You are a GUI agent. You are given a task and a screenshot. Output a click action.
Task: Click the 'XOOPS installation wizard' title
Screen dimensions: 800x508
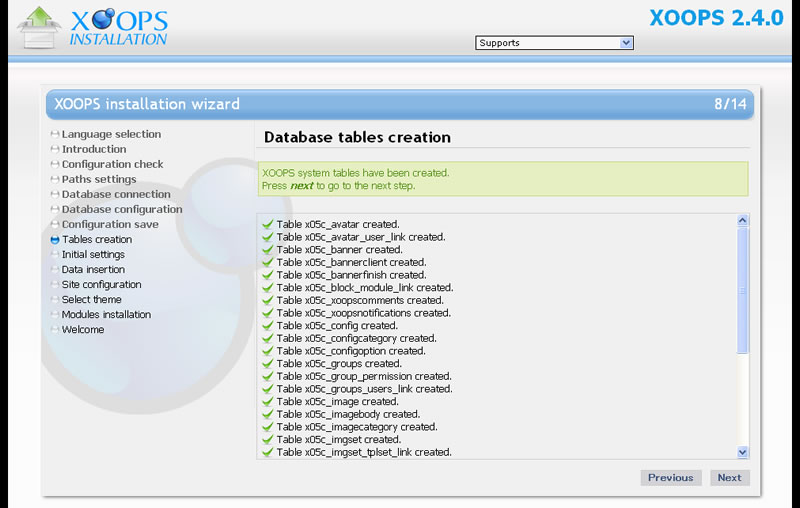click(x=147, y=104)
